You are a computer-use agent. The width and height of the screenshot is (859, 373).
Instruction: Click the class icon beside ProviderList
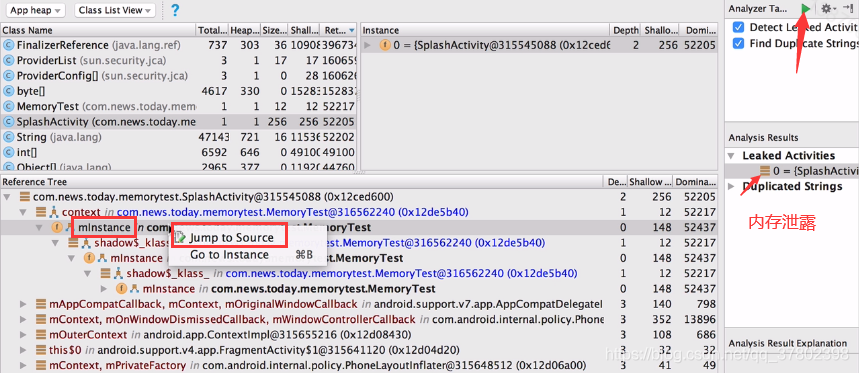coord(8,61)
